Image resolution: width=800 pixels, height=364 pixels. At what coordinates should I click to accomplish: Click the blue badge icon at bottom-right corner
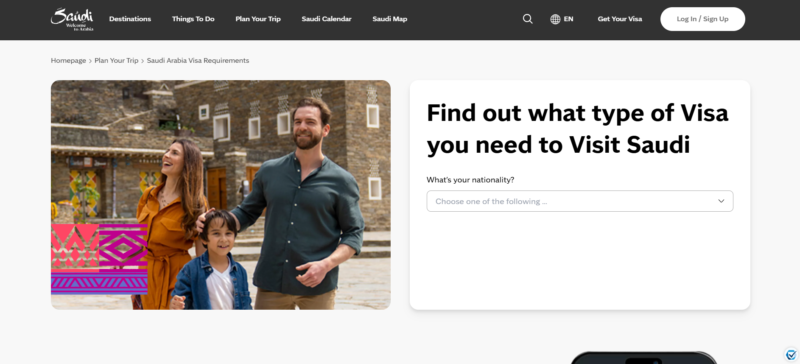click(x=791, y=354)
